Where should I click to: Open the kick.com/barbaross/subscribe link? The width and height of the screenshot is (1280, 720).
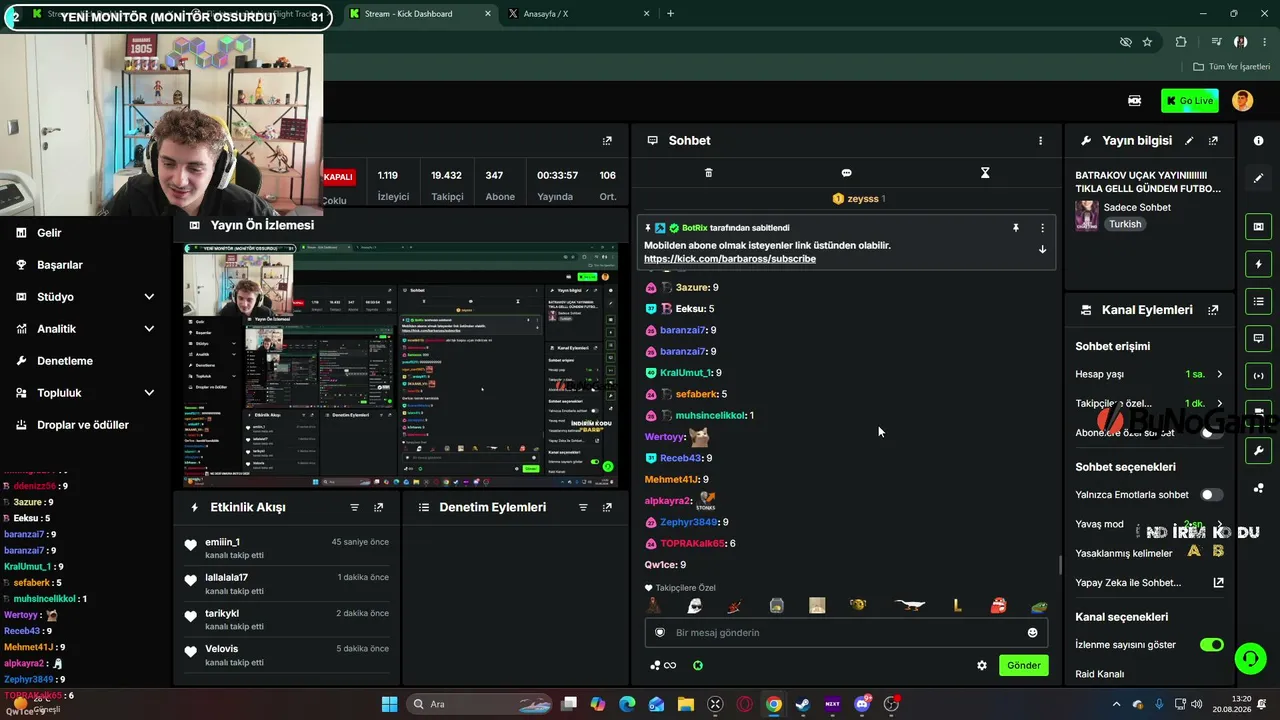730,259
